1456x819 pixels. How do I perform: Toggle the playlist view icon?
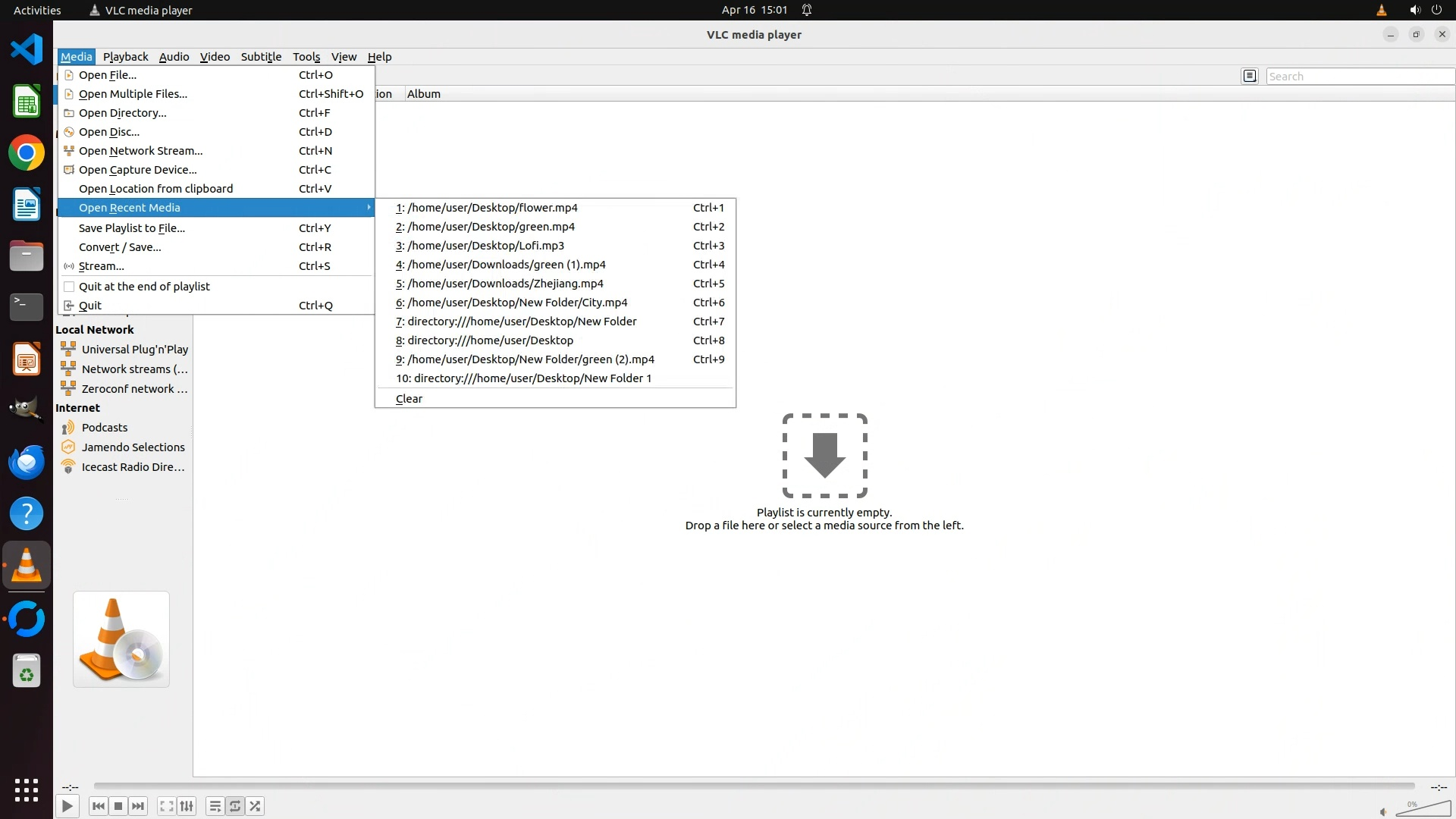coord(215,806)
